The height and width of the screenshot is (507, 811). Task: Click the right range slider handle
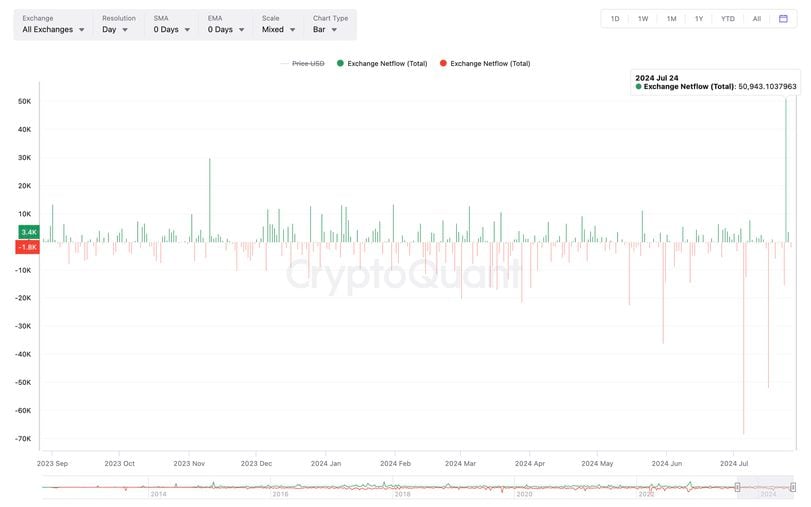pos(792,487)
